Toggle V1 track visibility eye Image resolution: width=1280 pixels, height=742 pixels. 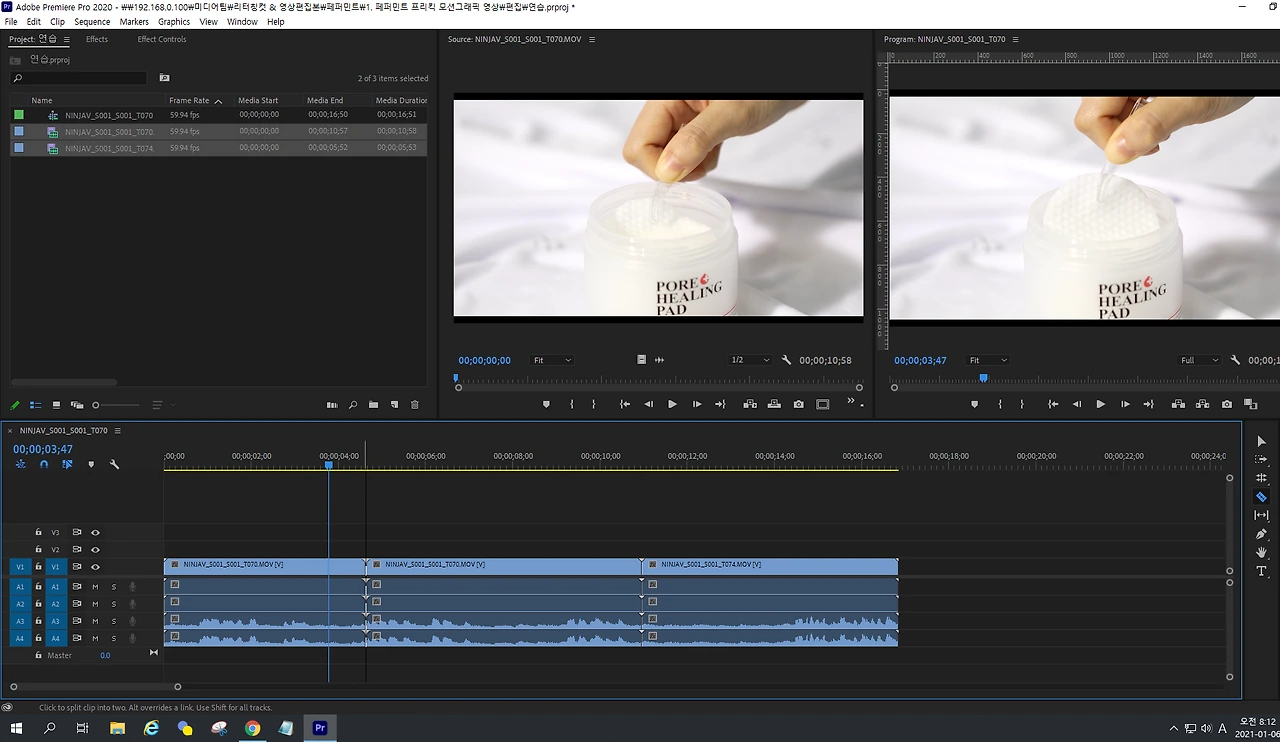point(96,567)
